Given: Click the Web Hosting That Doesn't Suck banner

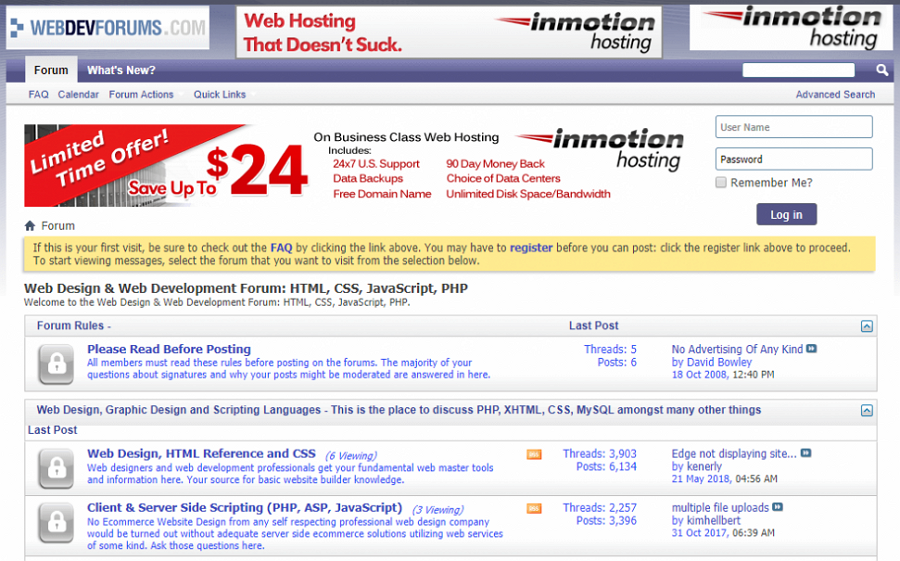Looking at the screenshot, I should tap(449, 32).
